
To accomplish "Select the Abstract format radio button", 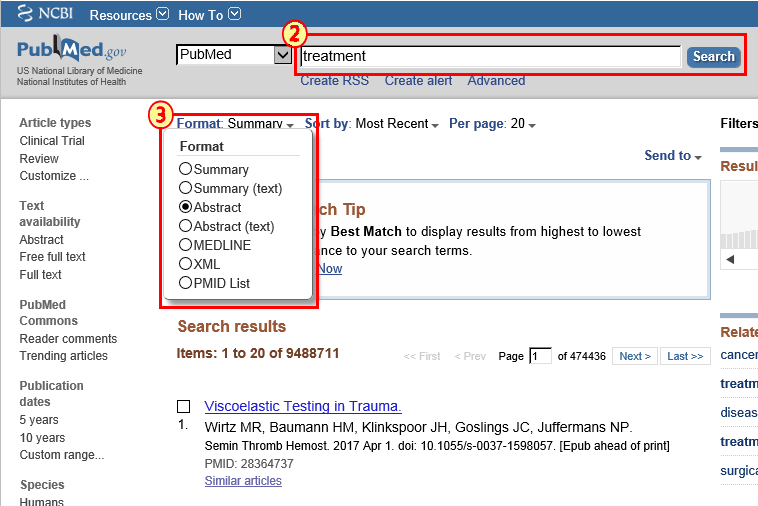I will (x=185, y=207).
